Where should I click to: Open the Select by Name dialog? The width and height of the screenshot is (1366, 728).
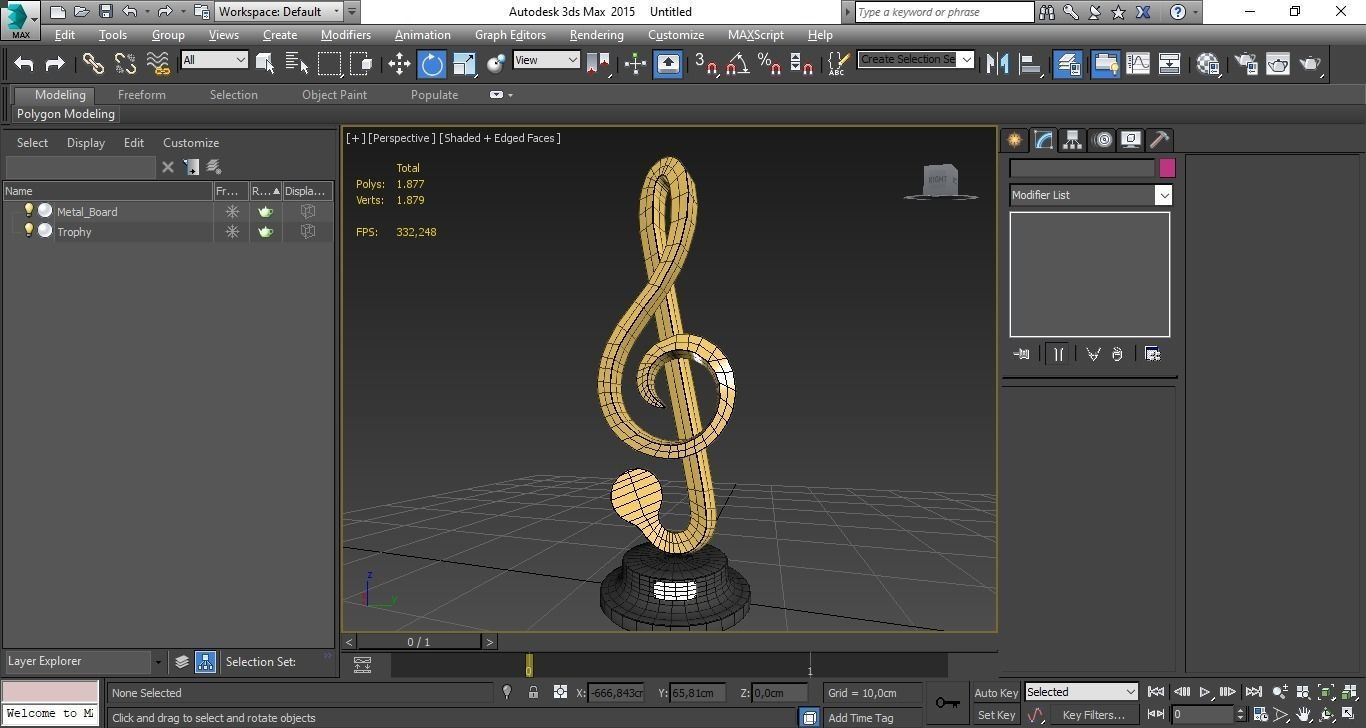(297, 63)
